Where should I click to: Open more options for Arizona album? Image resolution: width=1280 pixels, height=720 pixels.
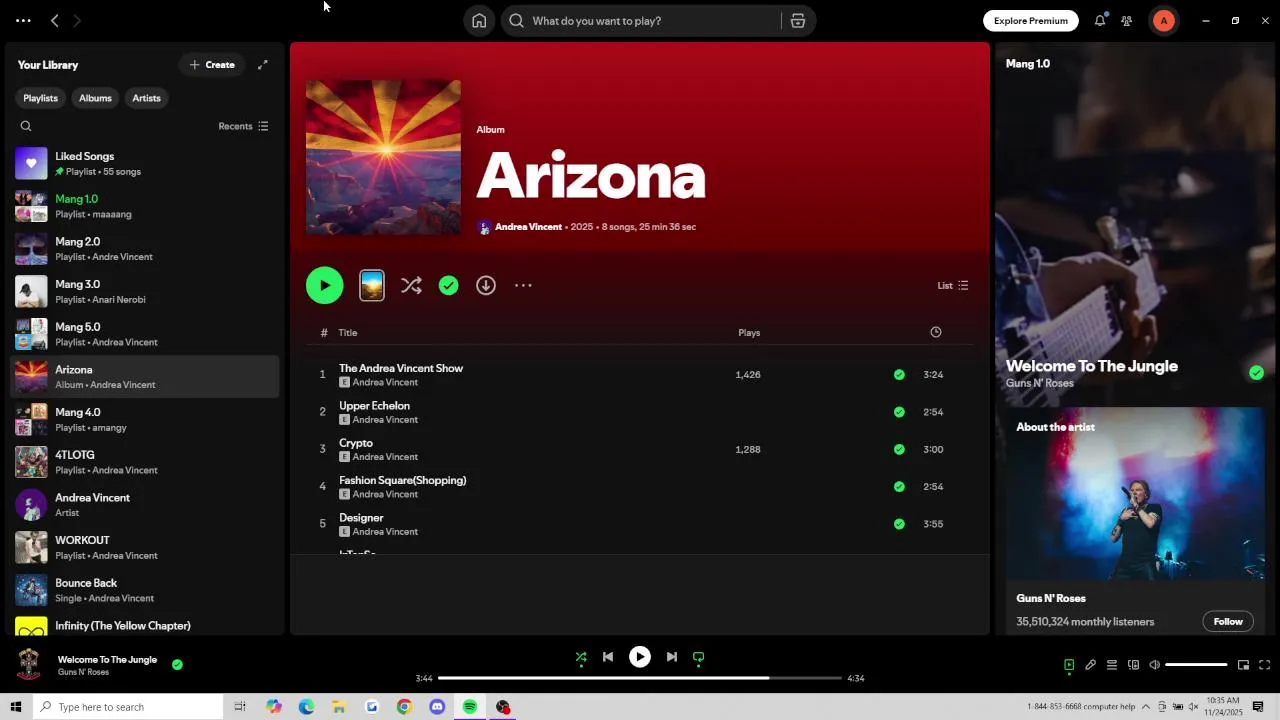(x=523, y=286)
